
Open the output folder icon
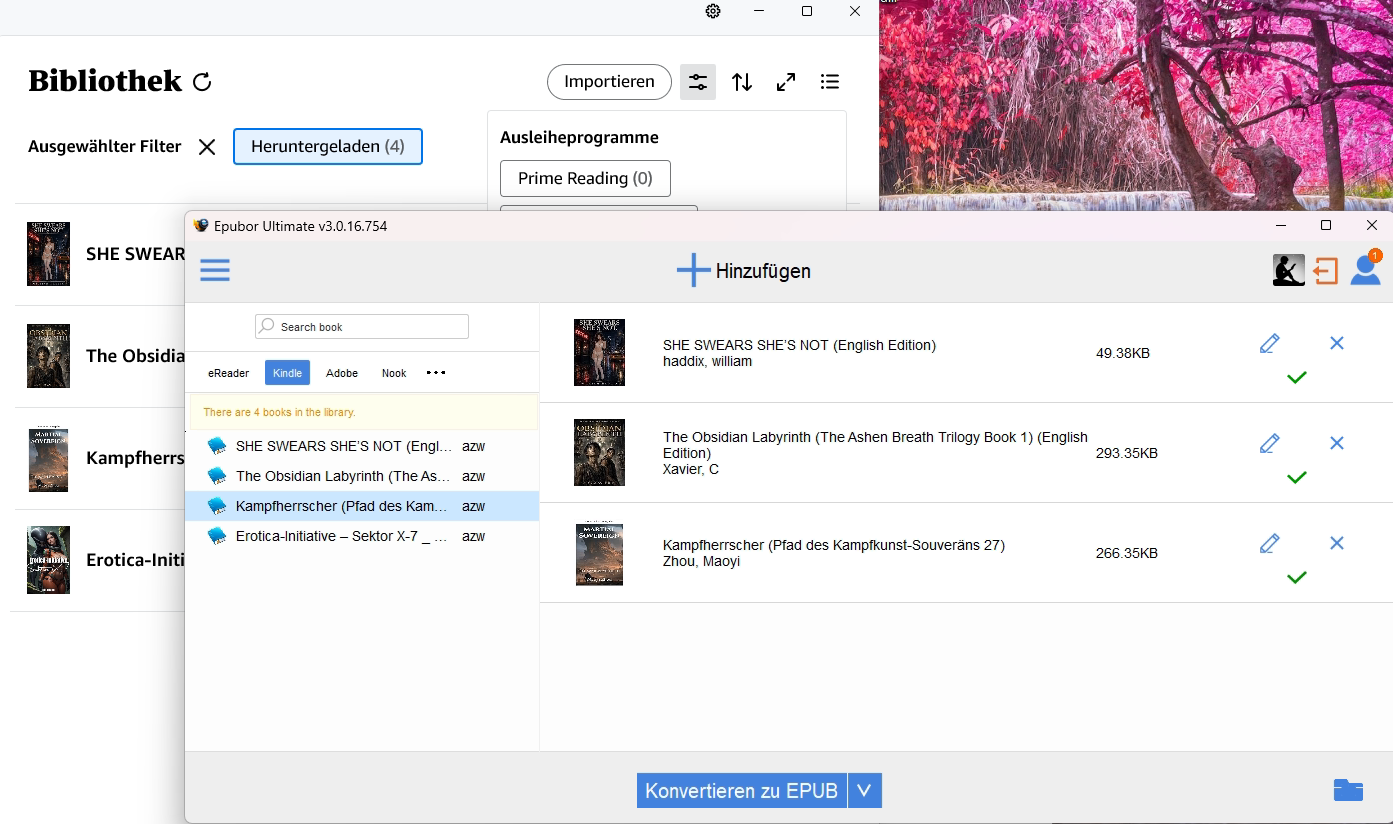point(1349,790)
